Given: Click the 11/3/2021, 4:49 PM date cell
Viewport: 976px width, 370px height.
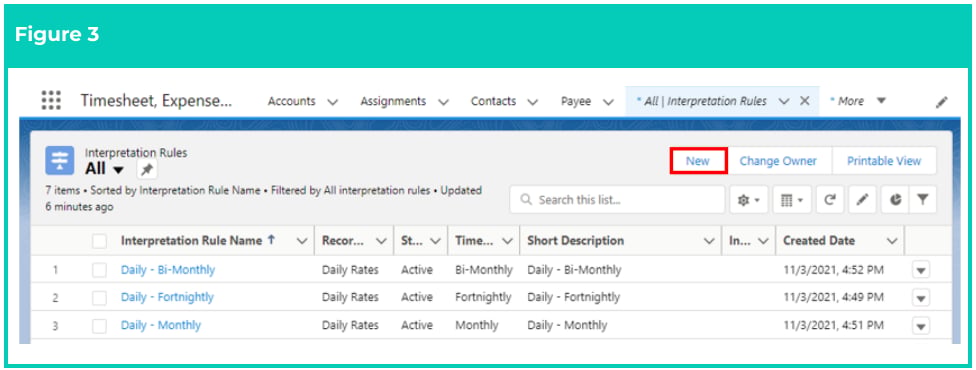Looking at the screenshot, I should pyautogui.click(x=833, y=298).
